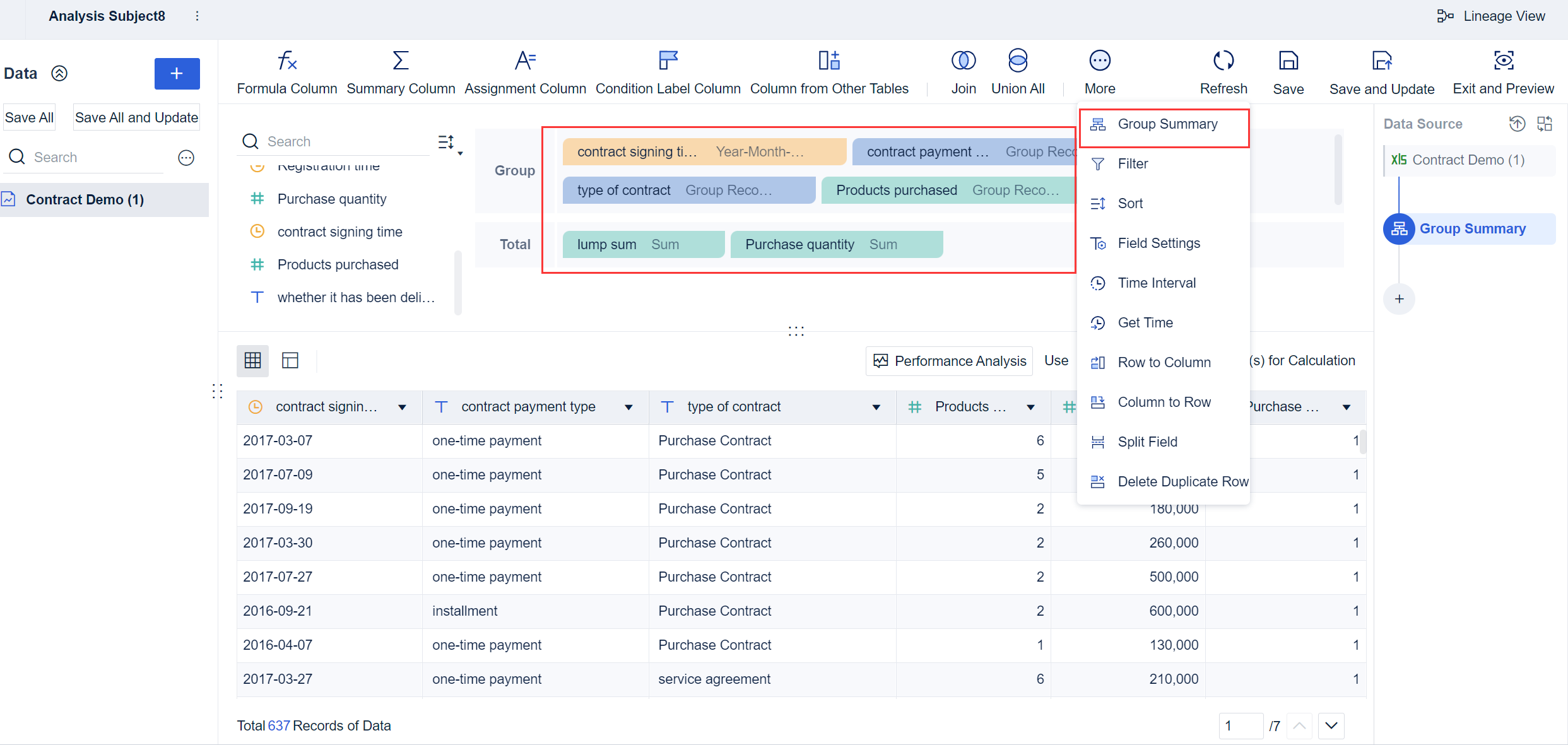Click the page number input field
The height and width of the screenshot is (745, 1568).
1241,725
